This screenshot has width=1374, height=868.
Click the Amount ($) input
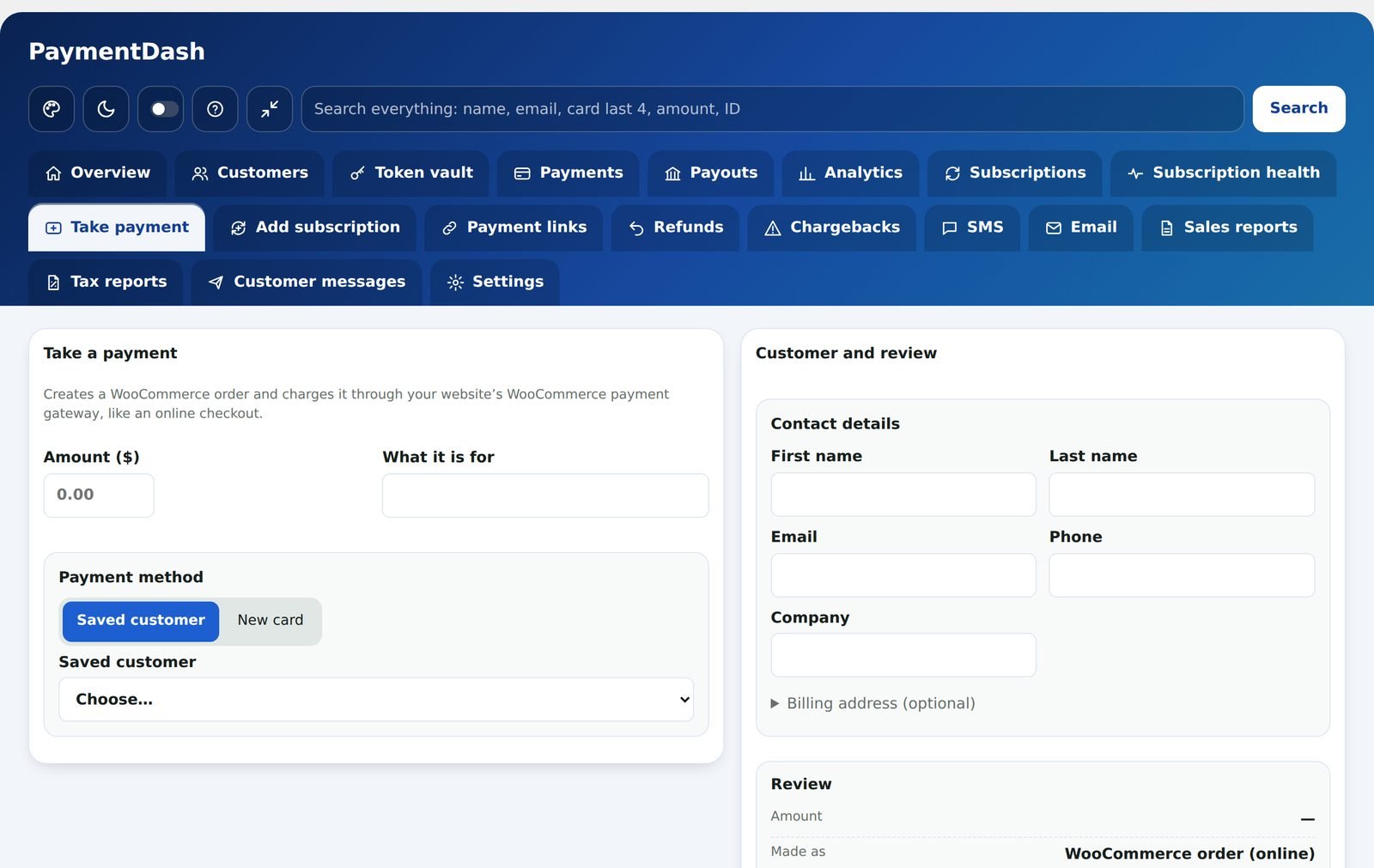tap(99, 495)
